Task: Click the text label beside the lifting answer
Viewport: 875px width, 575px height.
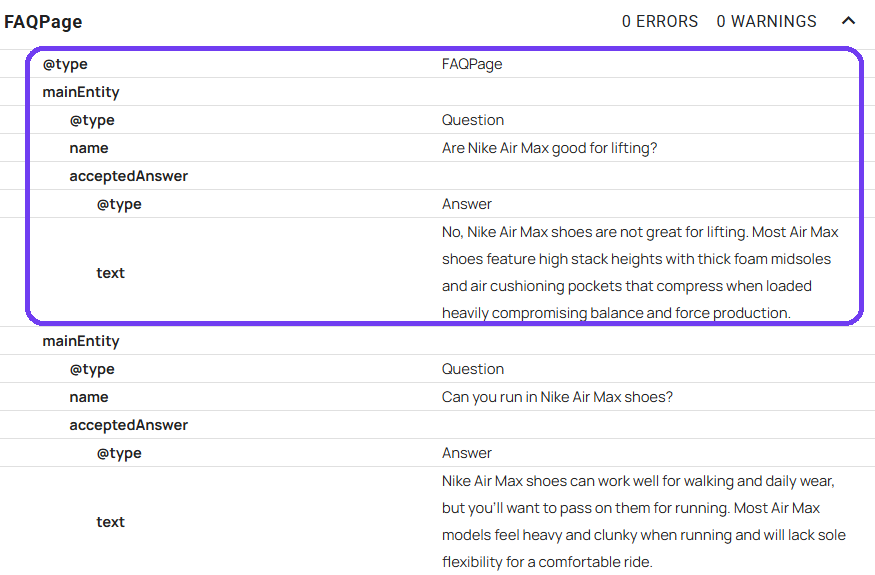Action: coord(110,273)
